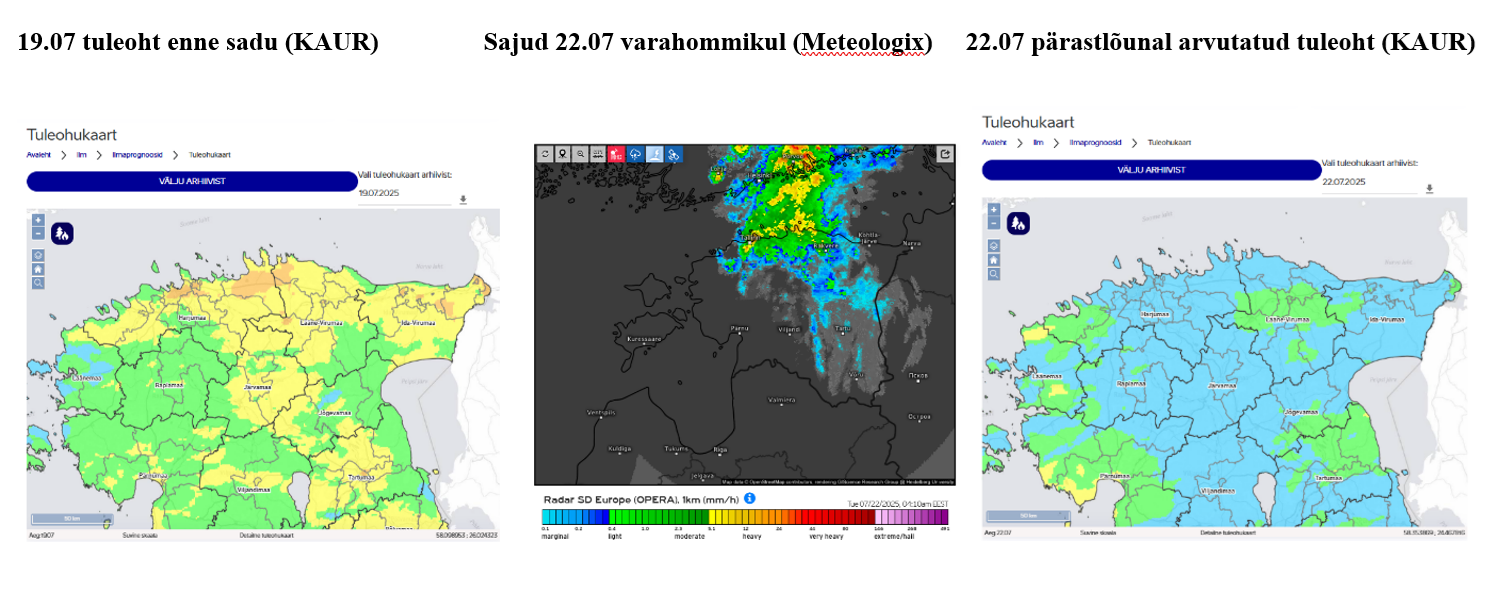The height and width of the screenshot is (592, 1505).
Task: Go to Avaleht breadcrumb on left panel
Action: 38,155
